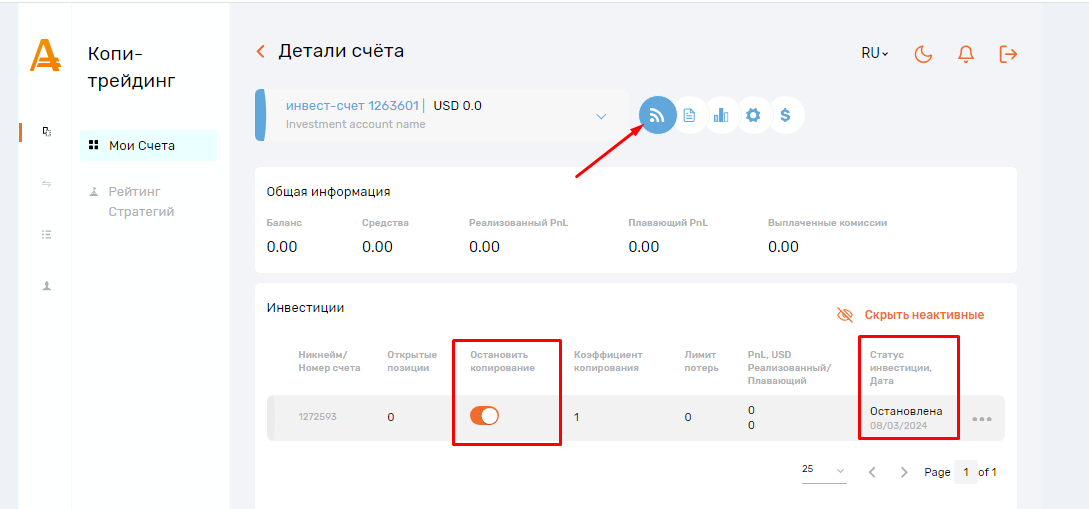
Task: Open three-dot actions menu for investment row
Action: pos(982,419)
